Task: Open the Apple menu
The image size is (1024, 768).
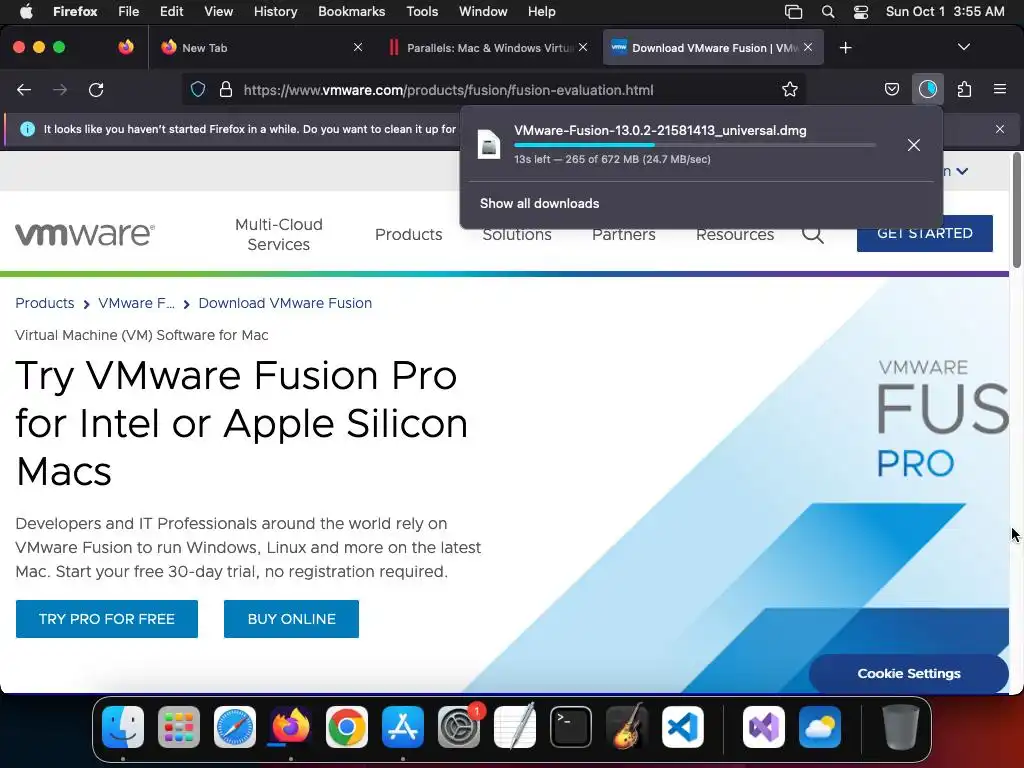Action: pos(26,11)
